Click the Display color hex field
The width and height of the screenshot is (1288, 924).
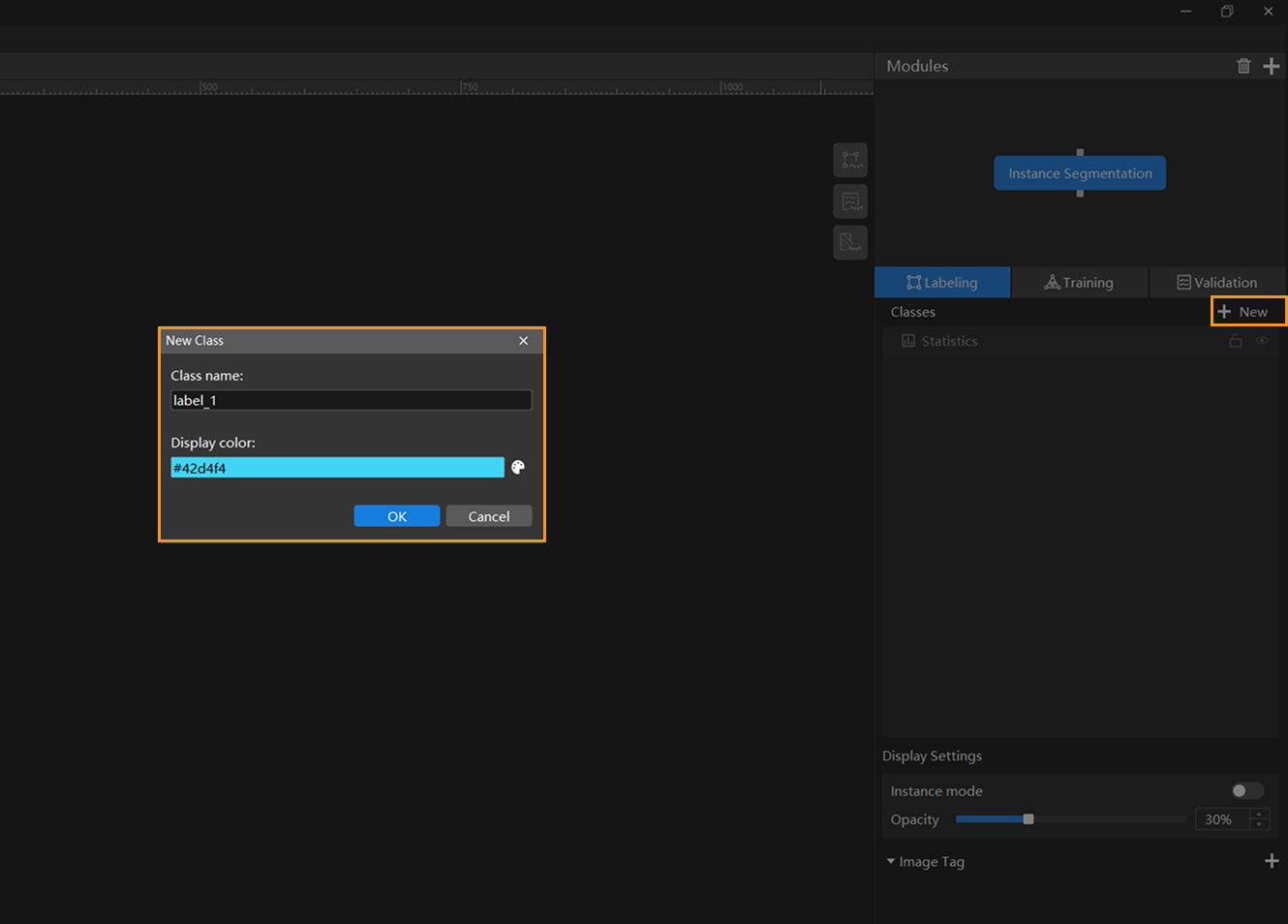338,468
